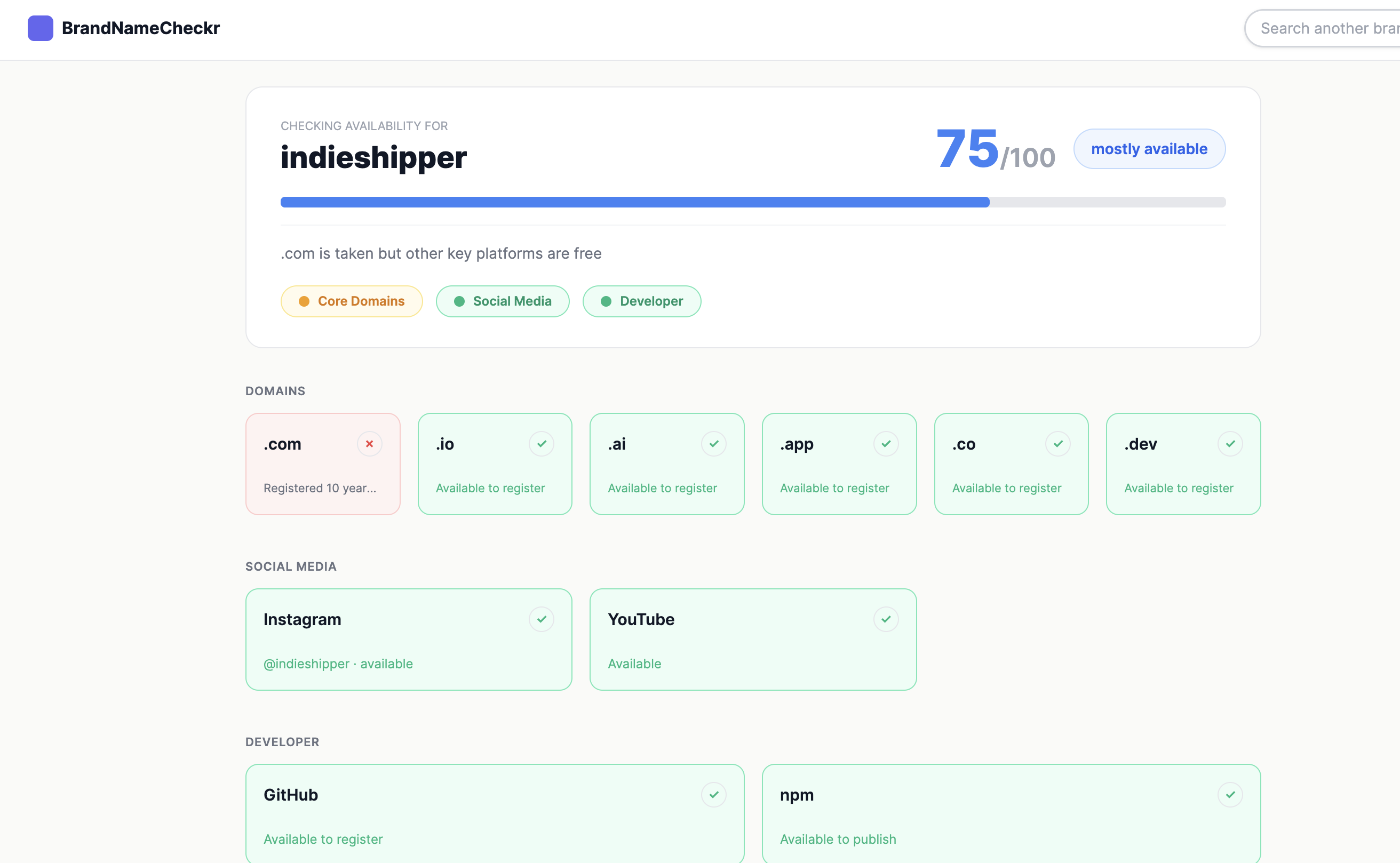This screenshot has height=863, width=1400.
Task: Select the Social Media category pill
Action: coord(503,301)
